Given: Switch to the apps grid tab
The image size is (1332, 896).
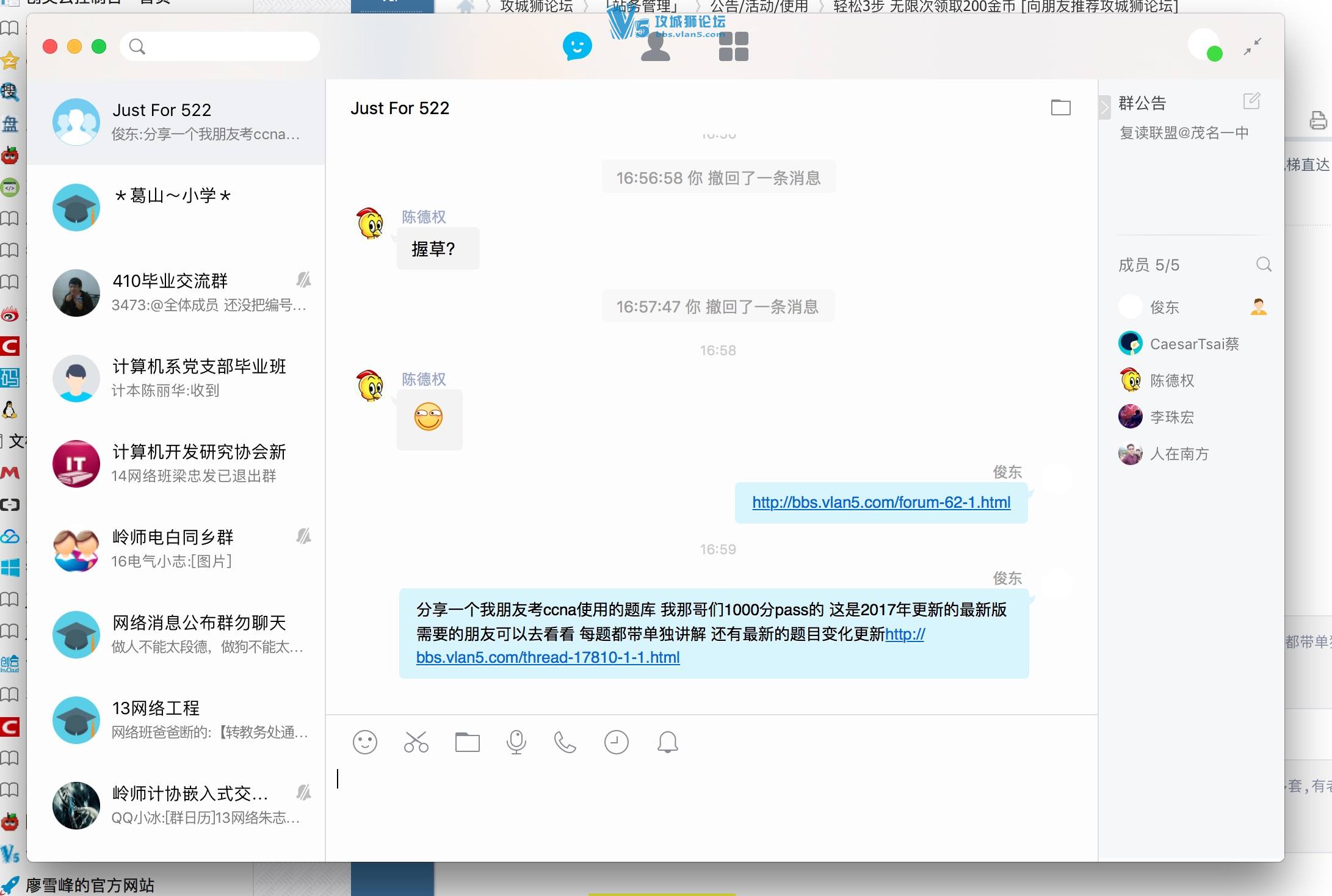Looking at the screenshot, I should click(733, 46).
